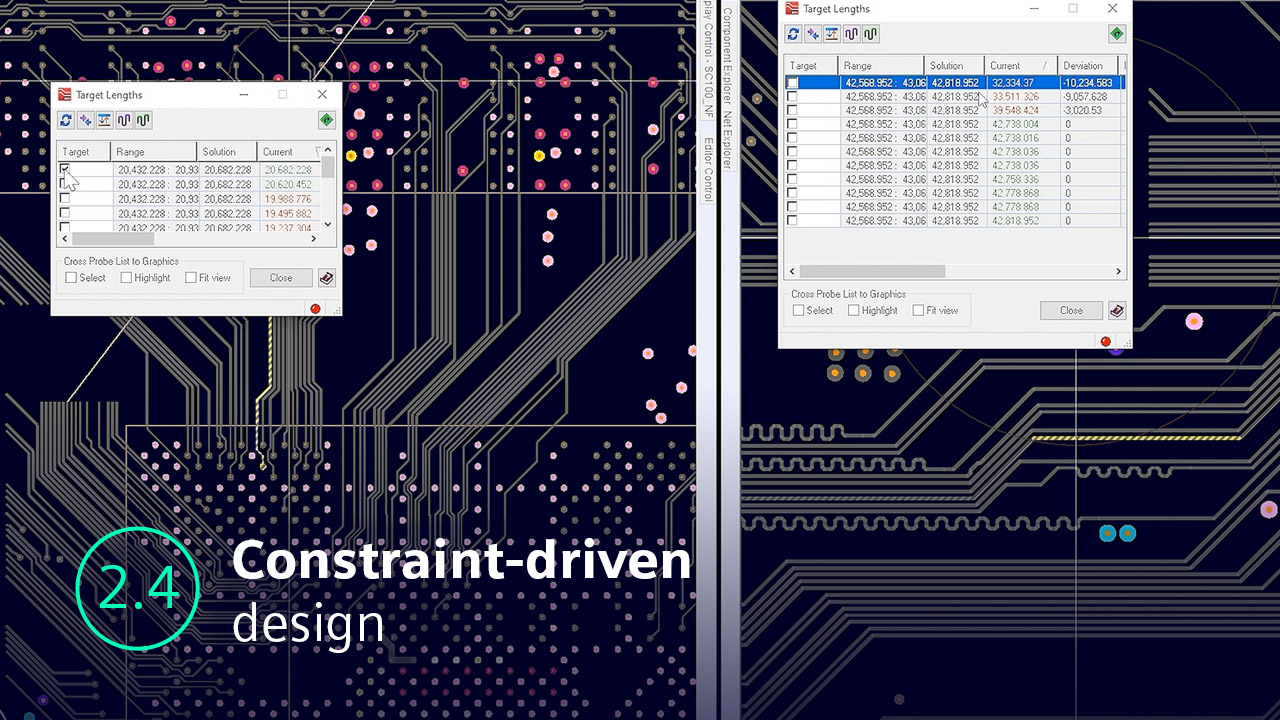
Task: Check Target box for row with current 33,511.326
Action: 793,97
